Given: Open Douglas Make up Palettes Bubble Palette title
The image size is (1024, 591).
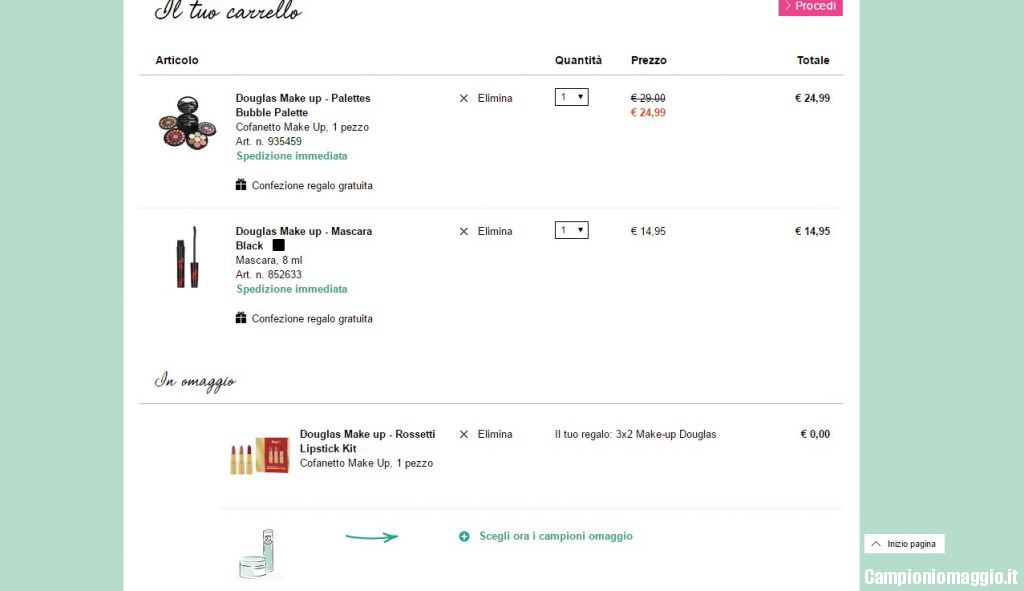Looking at the screenshot, I should click(x=303, y=105).
